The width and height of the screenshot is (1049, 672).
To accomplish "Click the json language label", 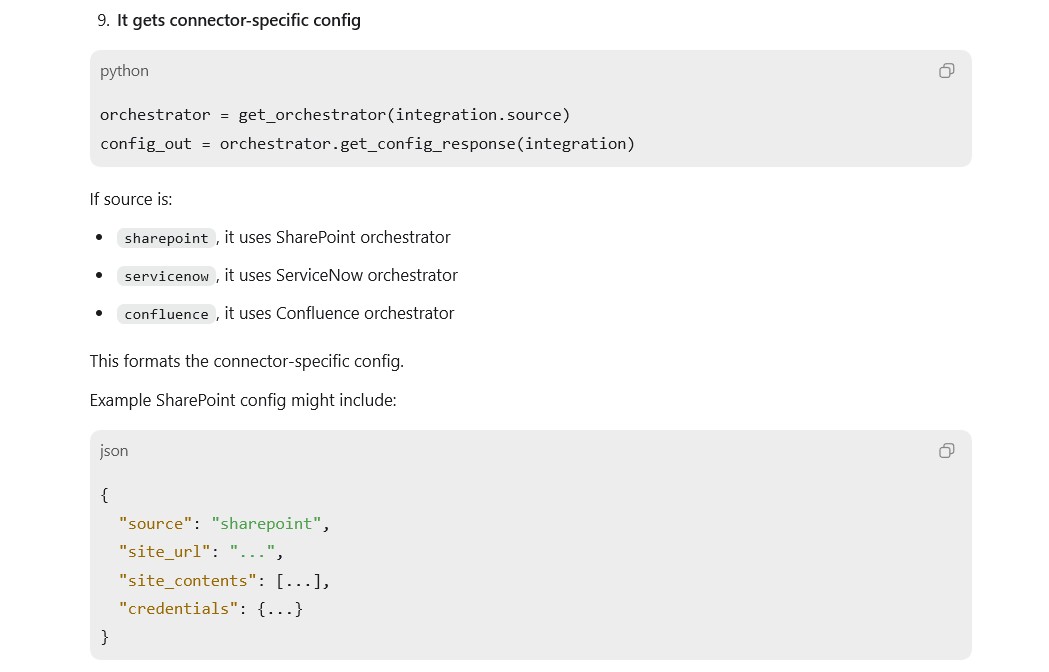I will coord(114,451).
